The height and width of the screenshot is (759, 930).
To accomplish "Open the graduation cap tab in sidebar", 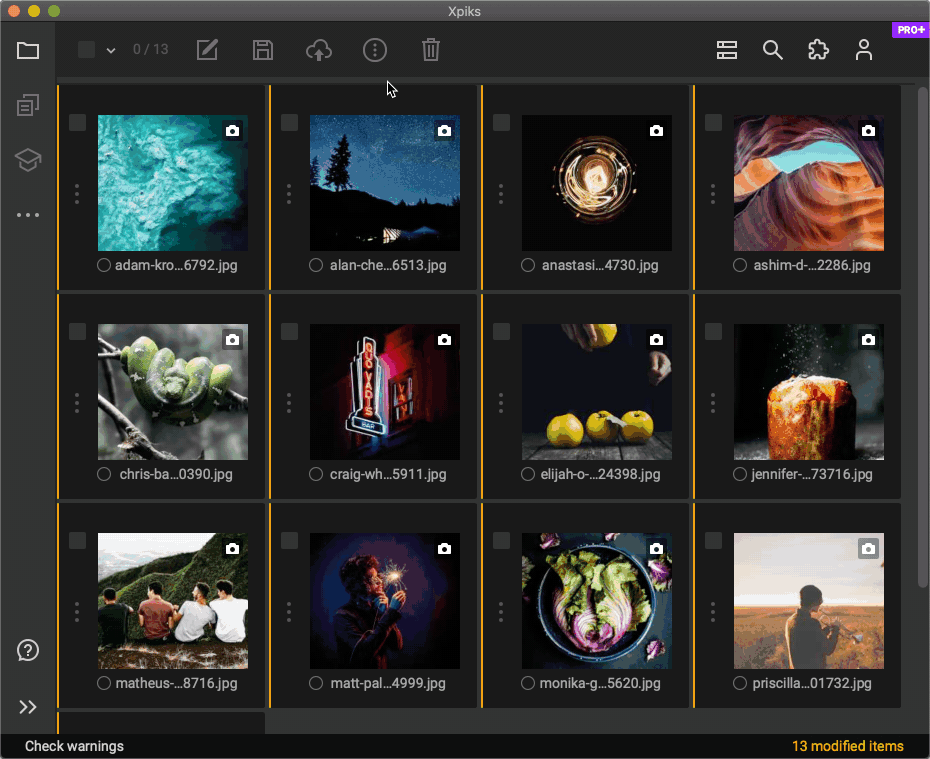I will click(28, 160).
